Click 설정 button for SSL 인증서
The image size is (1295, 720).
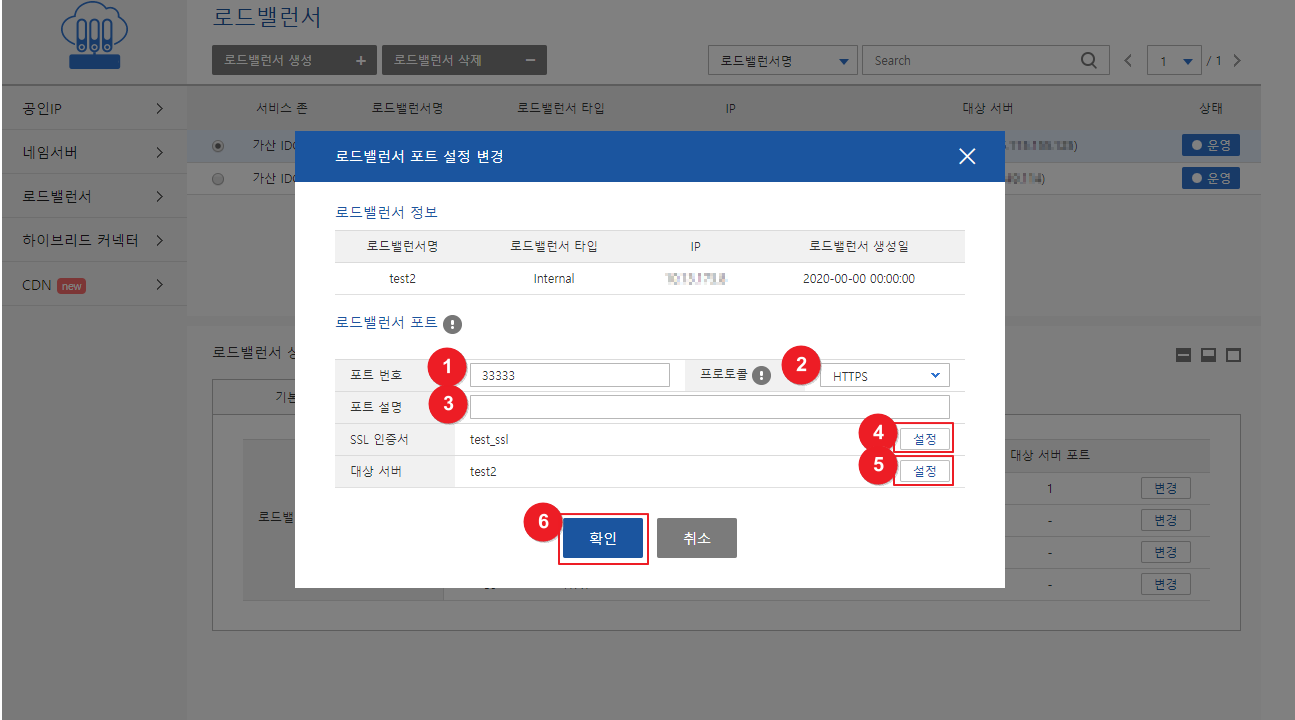coord(925,438)
